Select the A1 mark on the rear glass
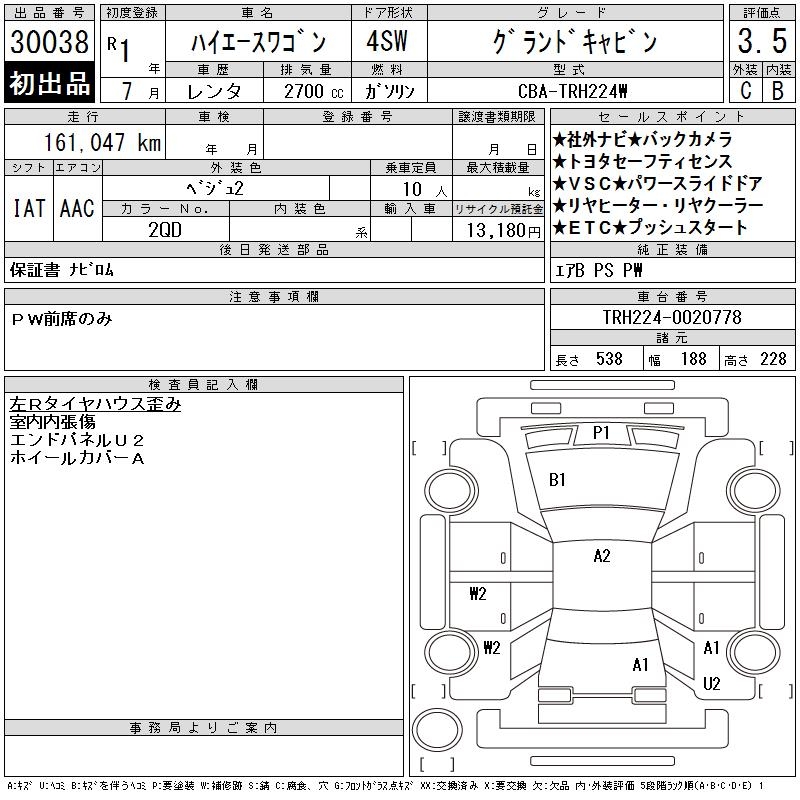 pyautogui.click(x=640, y=665)
